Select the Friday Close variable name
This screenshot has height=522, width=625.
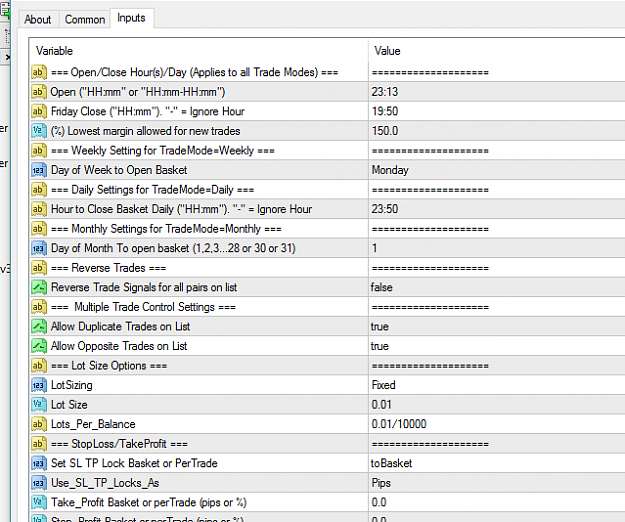click(147, 112)
